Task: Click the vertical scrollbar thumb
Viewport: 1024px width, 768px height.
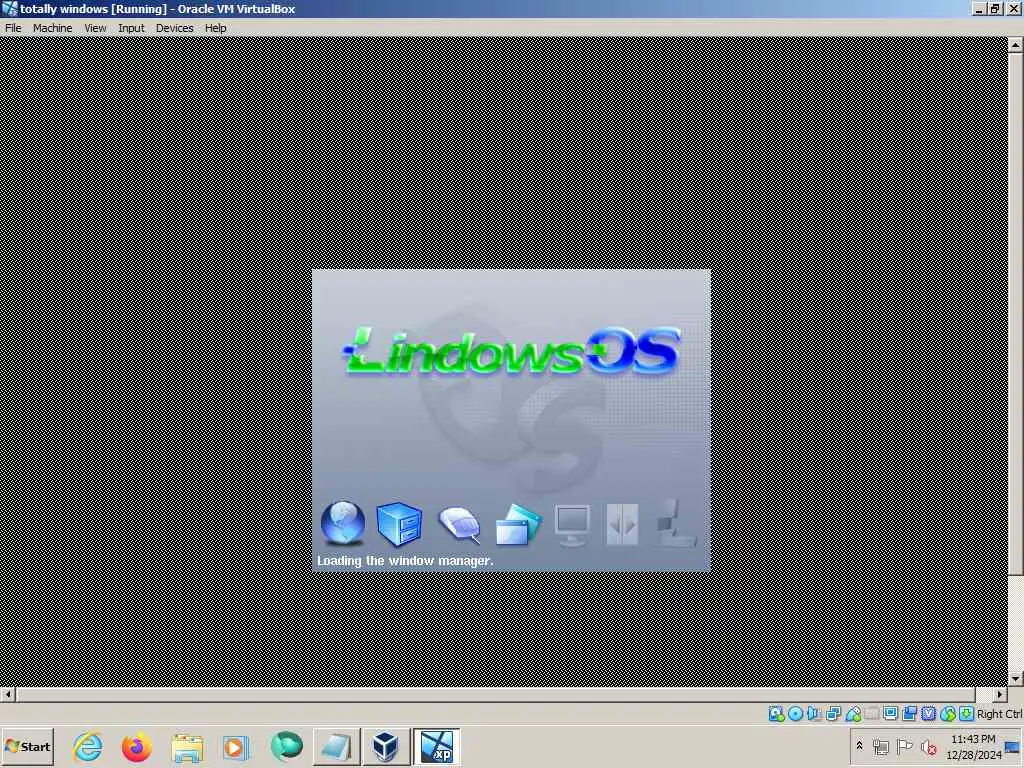Action: 1016,314
